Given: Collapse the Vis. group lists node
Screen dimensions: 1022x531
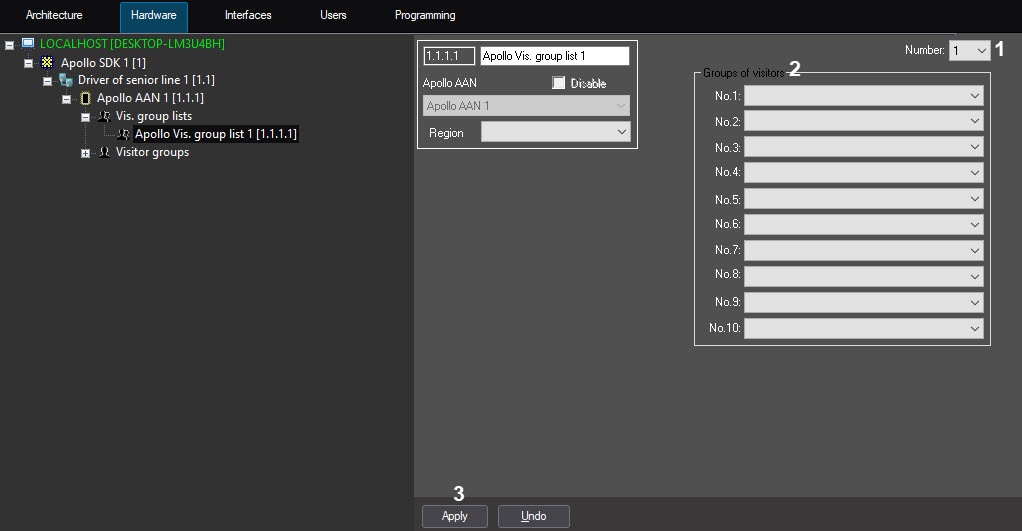Looking at the screenshot, I should pos(85,117).
